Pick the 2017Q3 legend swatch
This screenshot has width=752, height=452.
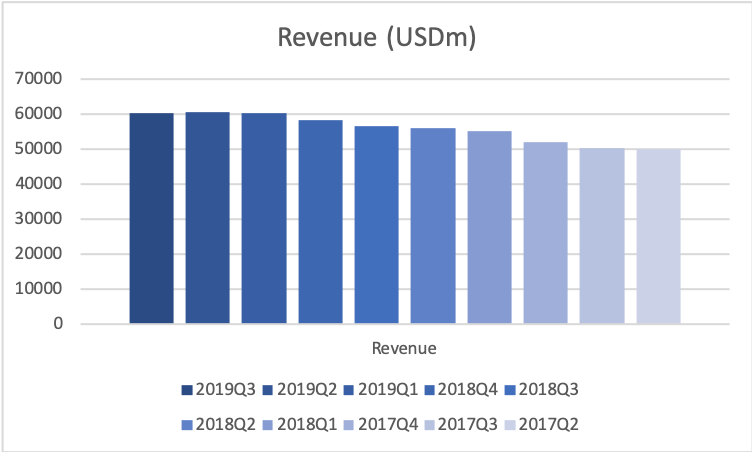pos(430,425)
